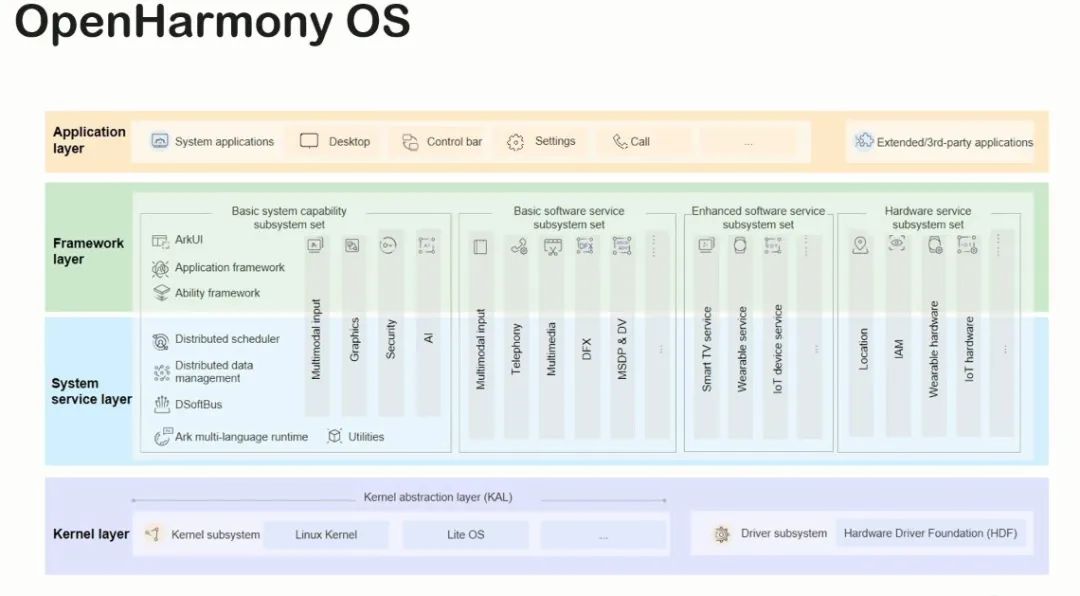This screenshot has width=1080, height=596.
Task: Select Hardware service subsystem set heading
Action: click(x=928, y=218)
